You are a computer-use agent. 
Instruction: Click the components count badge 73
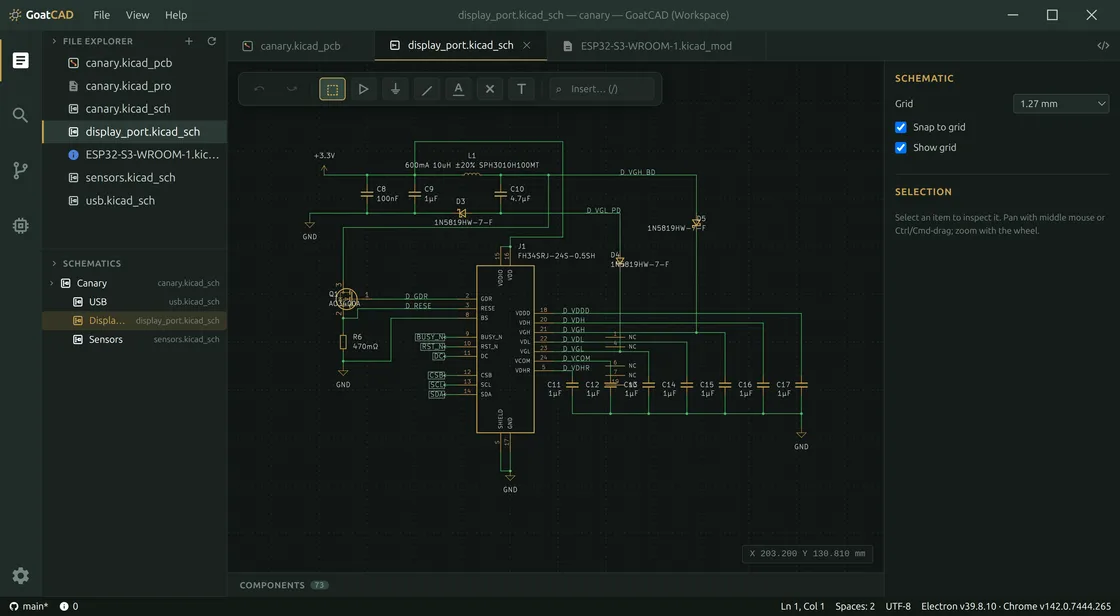point(319,585)
